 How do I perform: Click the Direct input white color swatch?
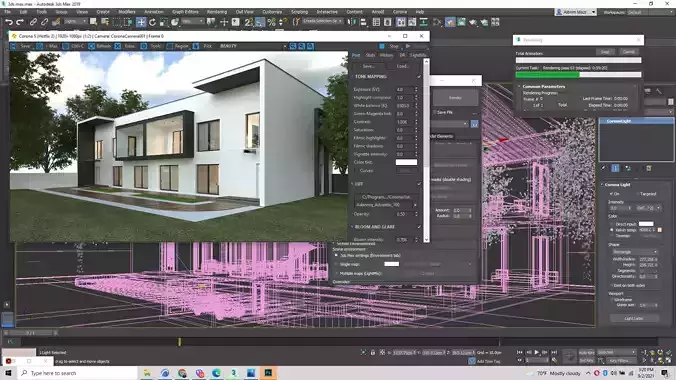pos(646,224)
